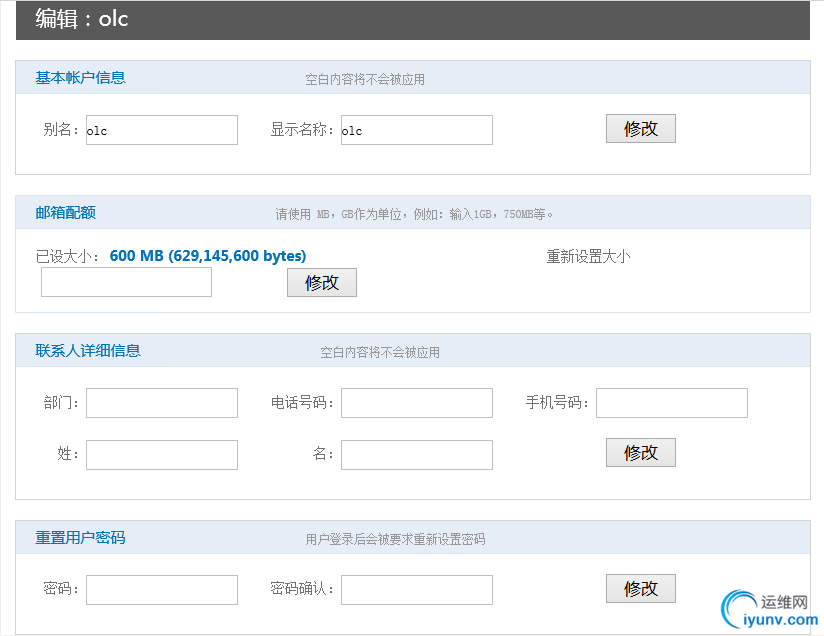
Task: Click 修改 under 邮箱配额
Action: point(322,283)
